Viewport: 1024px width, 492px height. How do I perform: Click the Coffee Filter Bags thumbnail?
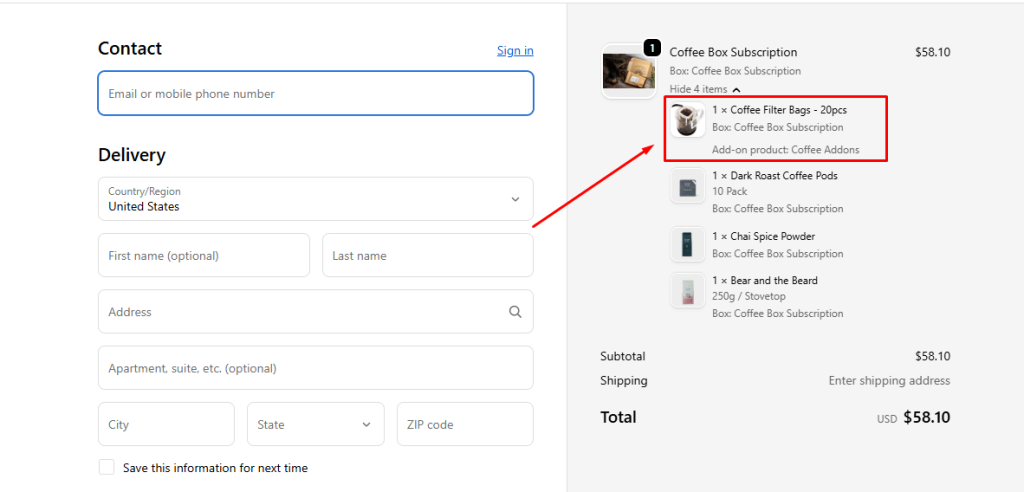click(x=687, y=120)
